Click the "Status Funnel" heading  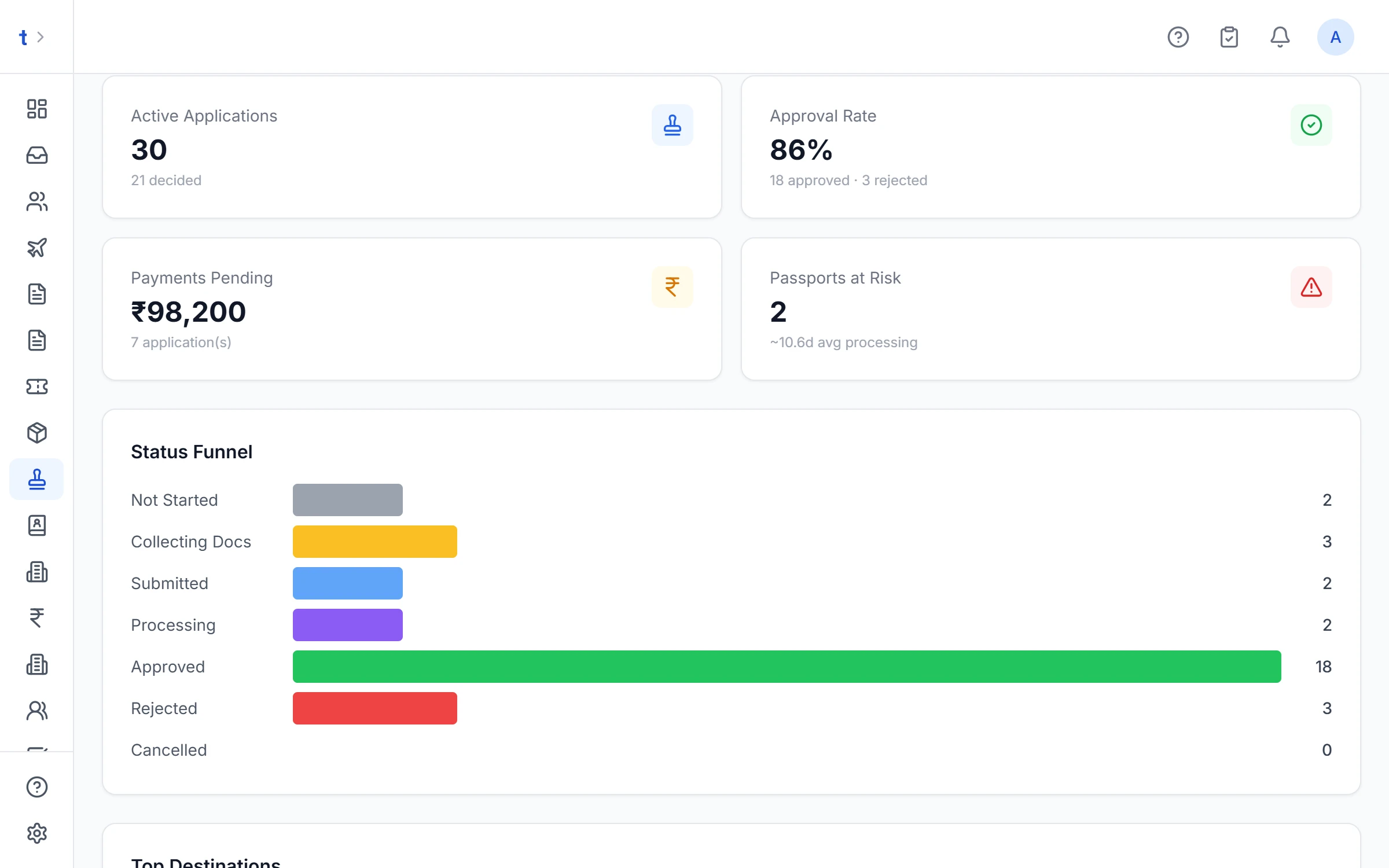(192, 451)
